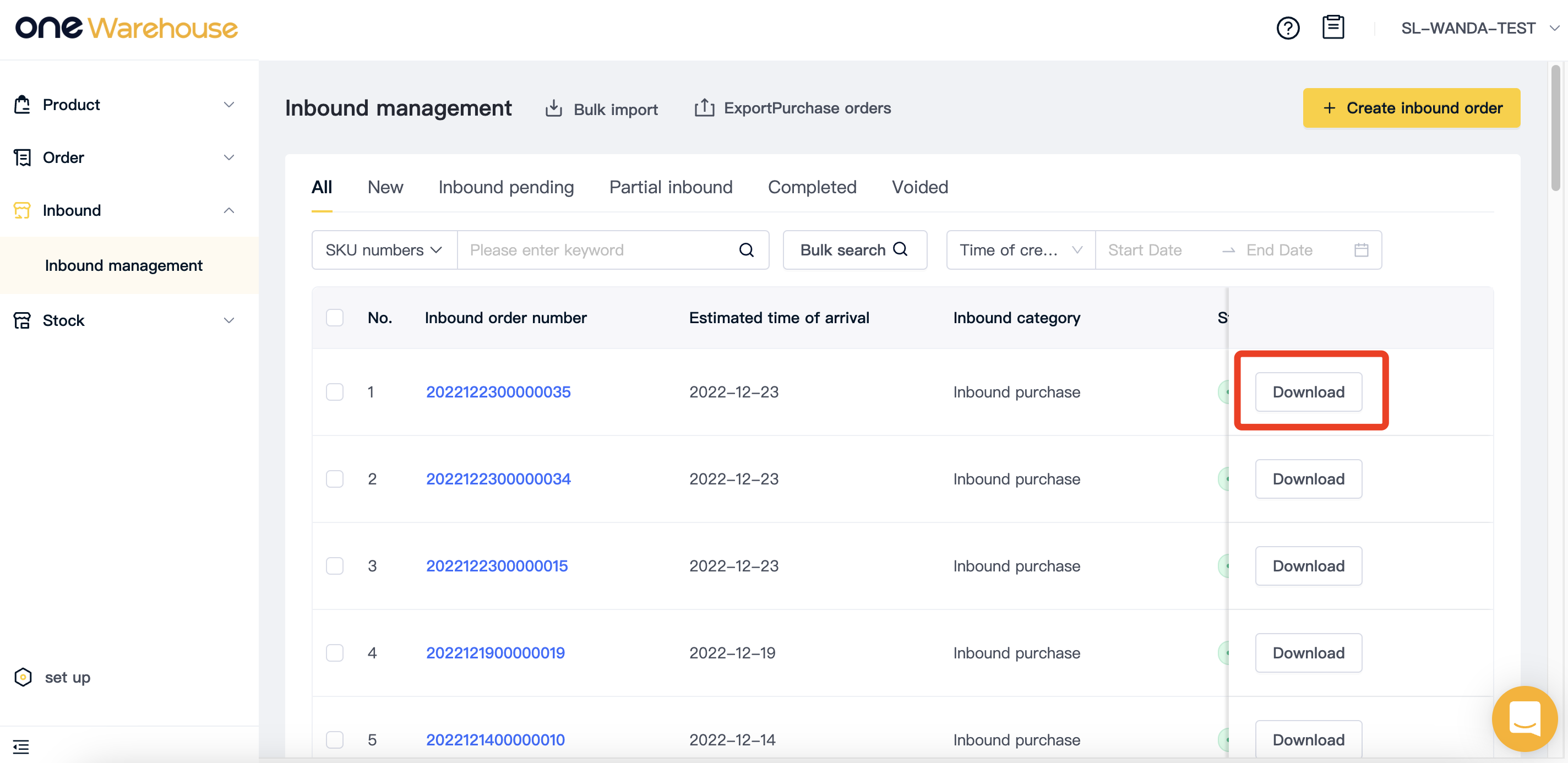
Task: Click the calendar icon in date range
Action: coord(1361,250)
